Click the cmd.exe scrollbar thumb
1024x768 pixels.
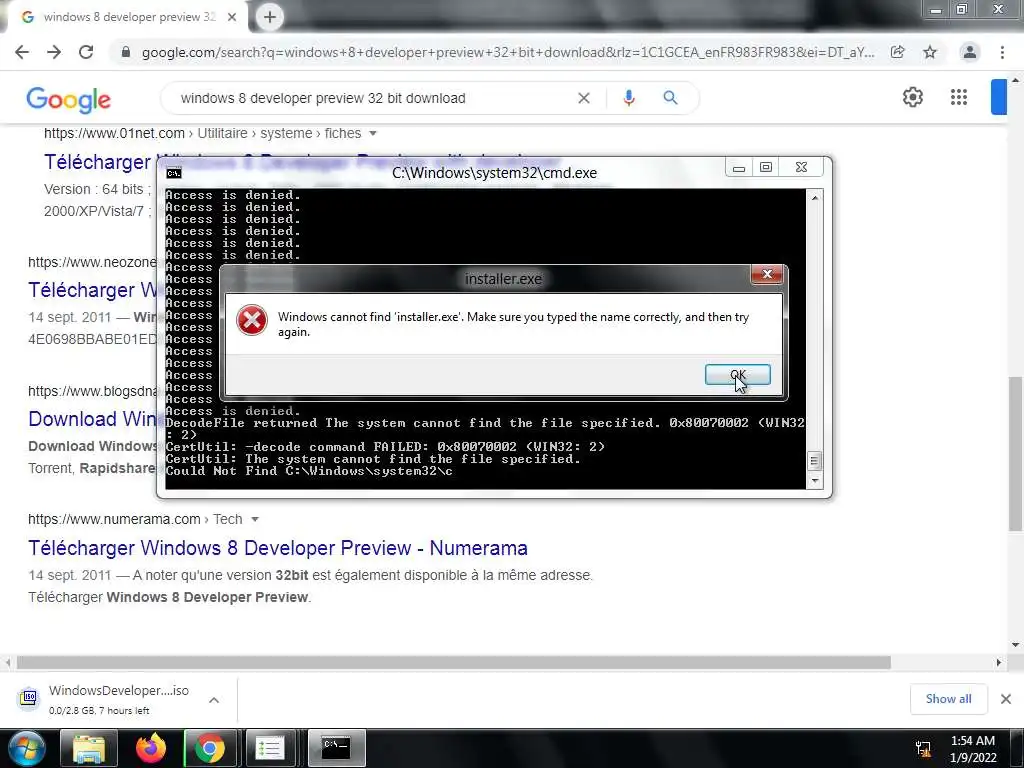click(x=814, y=461)
